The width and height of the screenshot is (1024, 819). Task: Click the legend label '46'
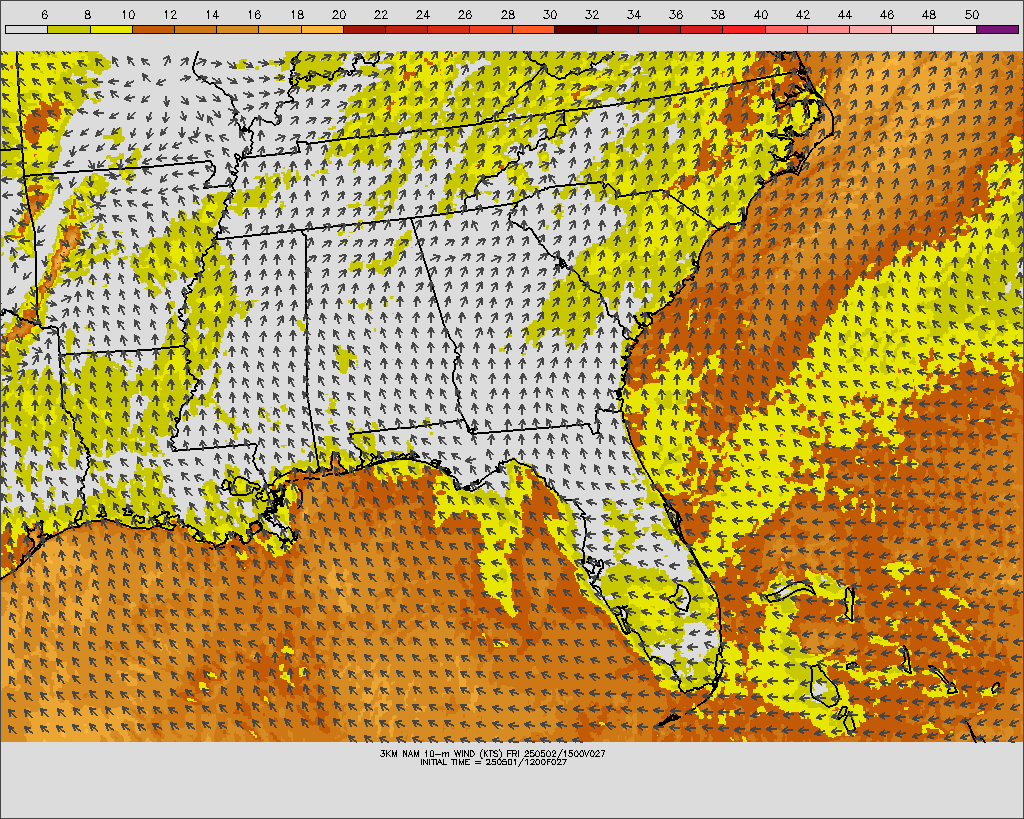point(887,14)
